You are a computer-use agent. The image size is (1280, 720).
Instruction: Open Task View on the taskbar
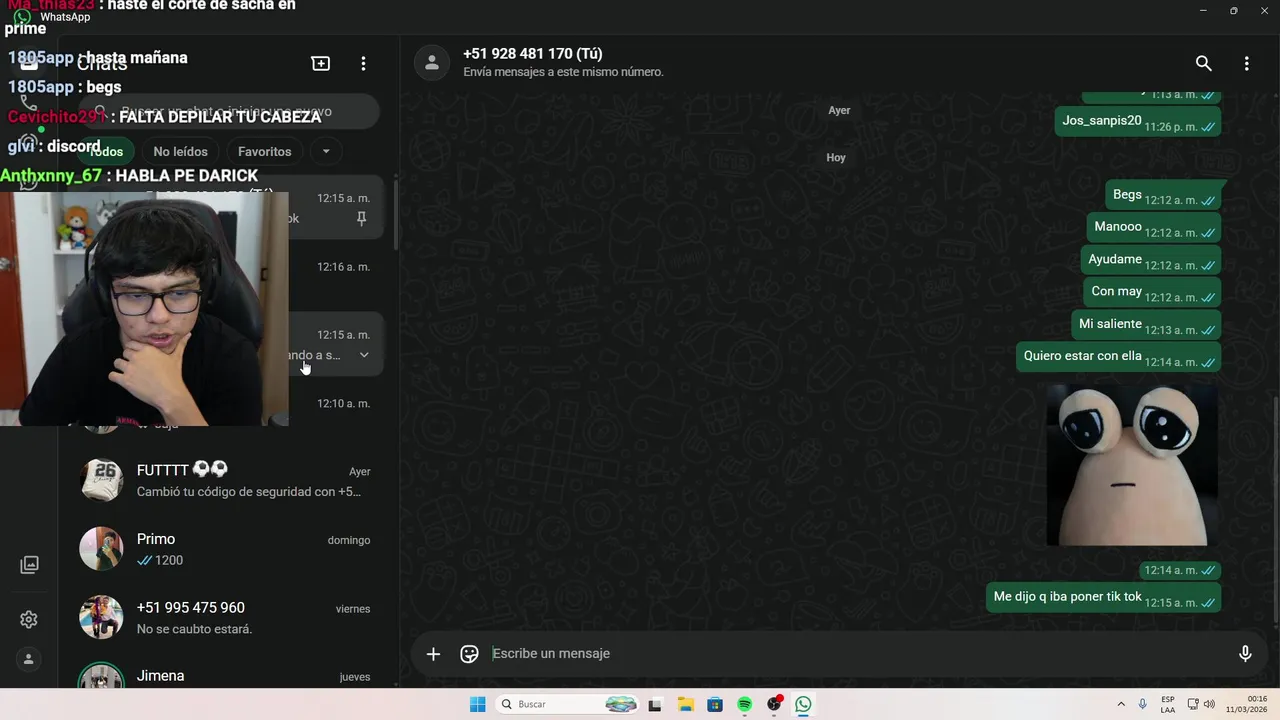tap(655, 704)
